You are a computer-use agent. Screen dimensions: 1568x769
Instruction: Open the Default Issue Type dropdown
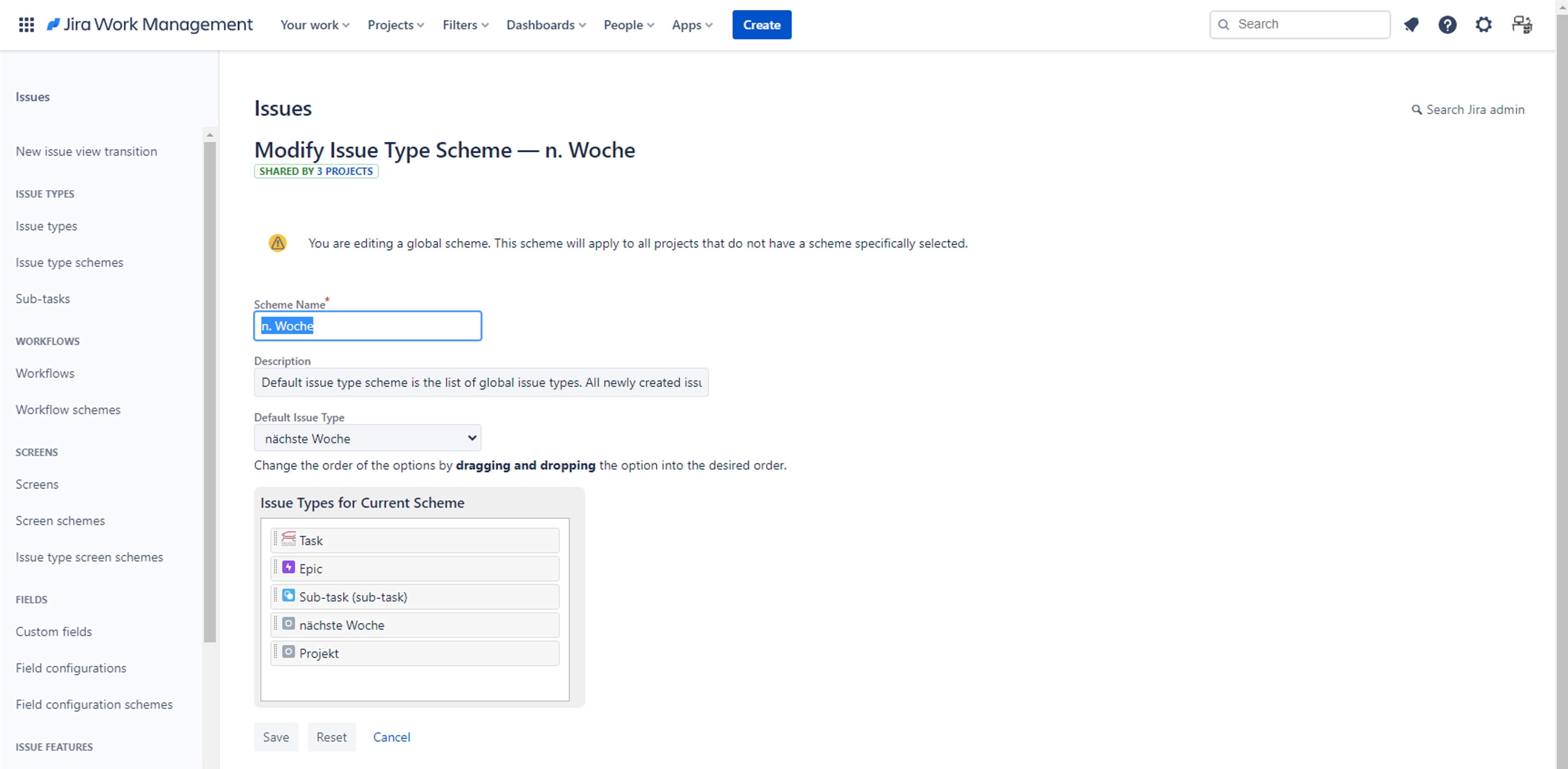[367, 438]
